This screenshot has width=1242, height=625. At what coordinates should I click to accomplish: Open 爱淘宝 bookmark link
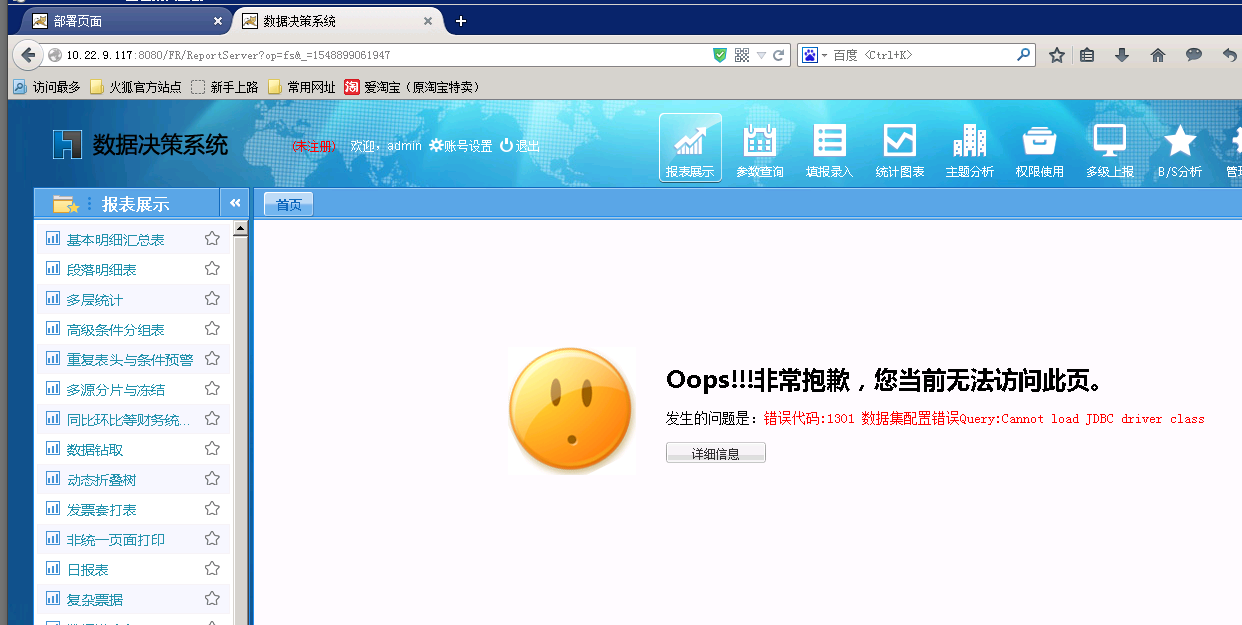(412, 87)
